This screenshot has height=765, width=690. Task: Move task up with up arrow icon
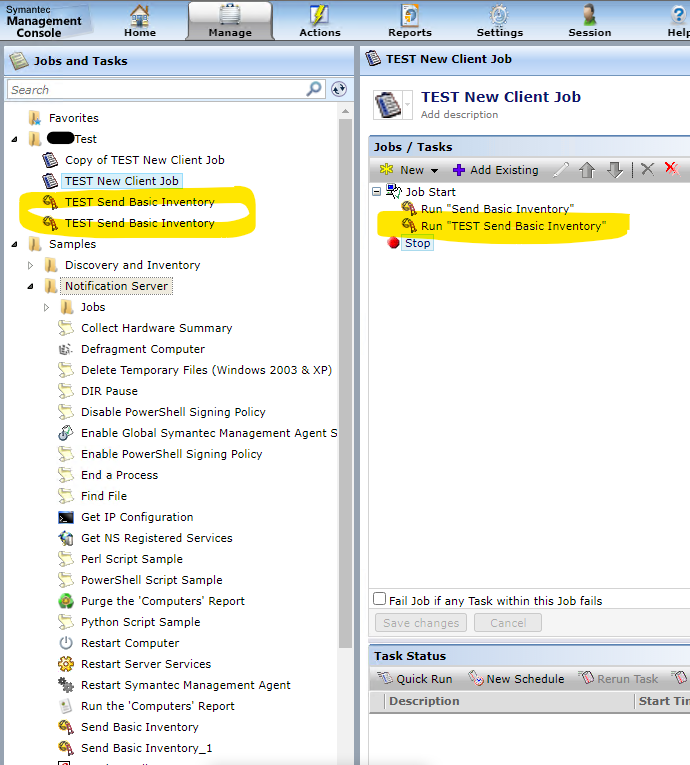point(587,170)
